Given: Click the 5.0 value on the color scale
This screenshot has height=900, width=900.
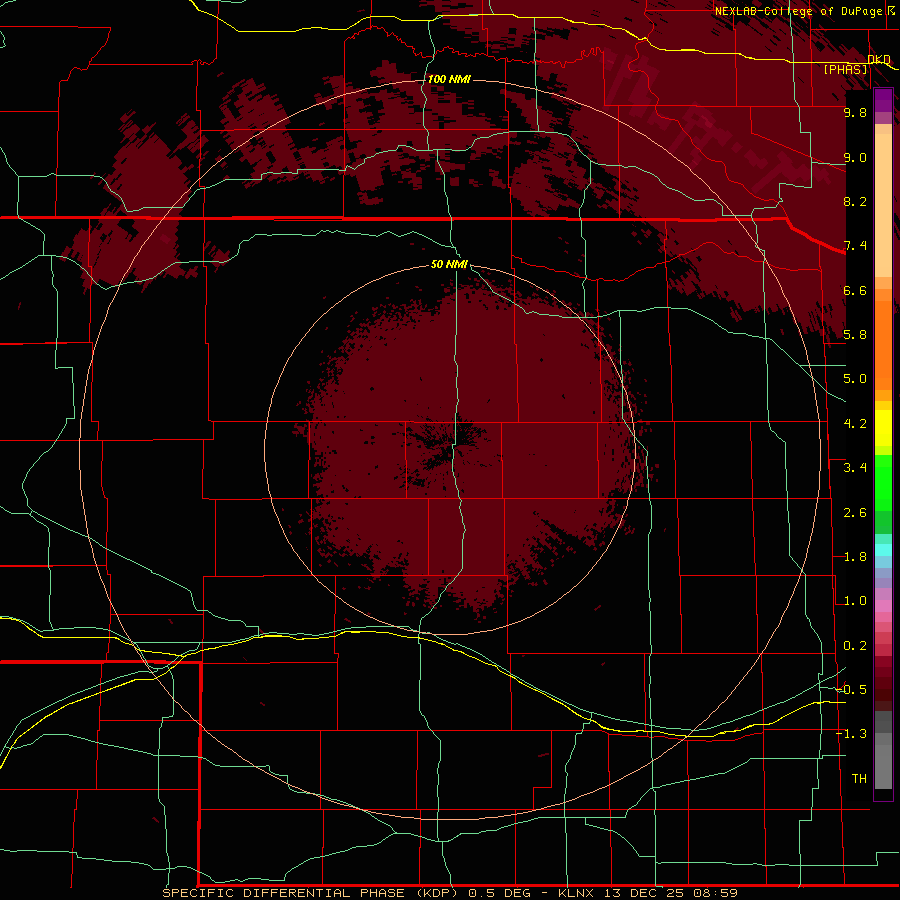Looking at the screenshot, I should (855, 379).
